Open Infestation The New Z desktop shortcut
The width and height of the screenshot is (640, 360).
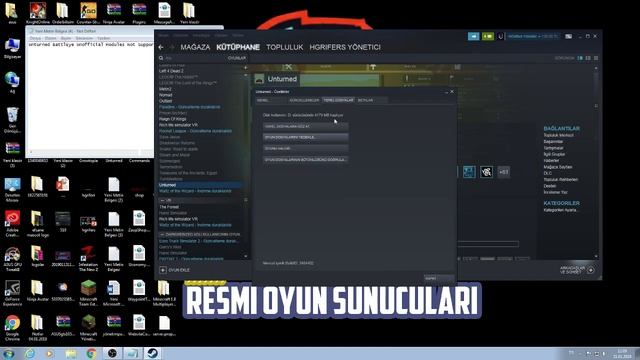[x=88, y=257]
